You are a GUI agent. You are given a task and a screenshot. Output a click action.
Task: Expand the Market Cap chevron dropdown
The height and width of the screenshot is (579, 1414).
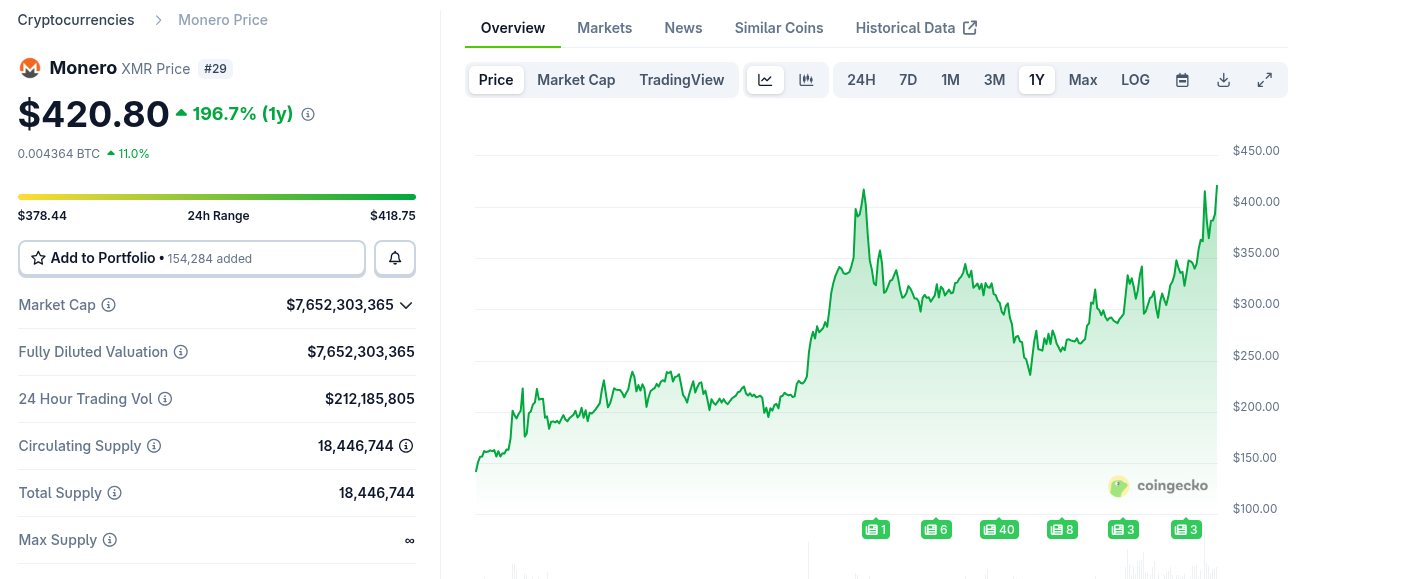tap(406, 305)
